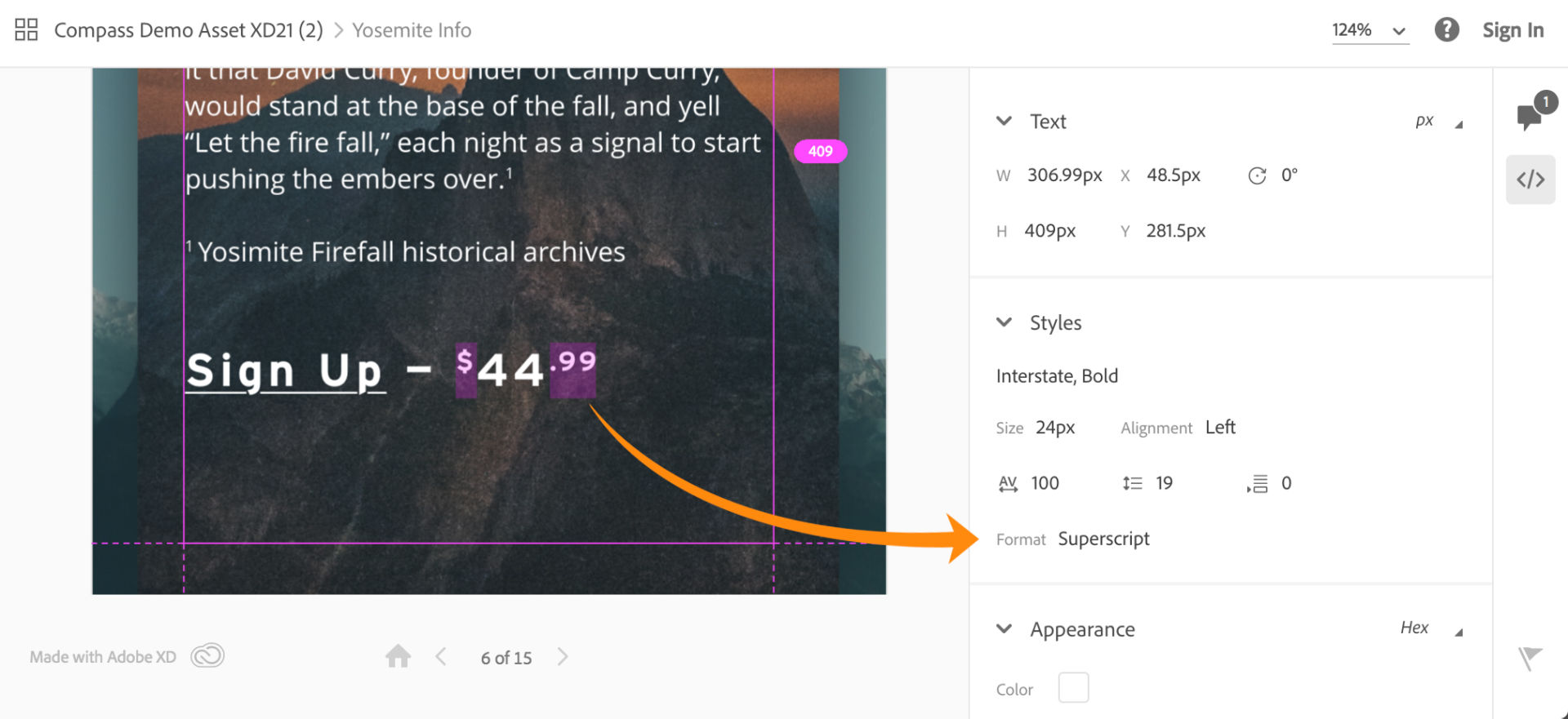Click the pink 409 measurement badge
1568x719 pixels.
click(x=820, y=151)
